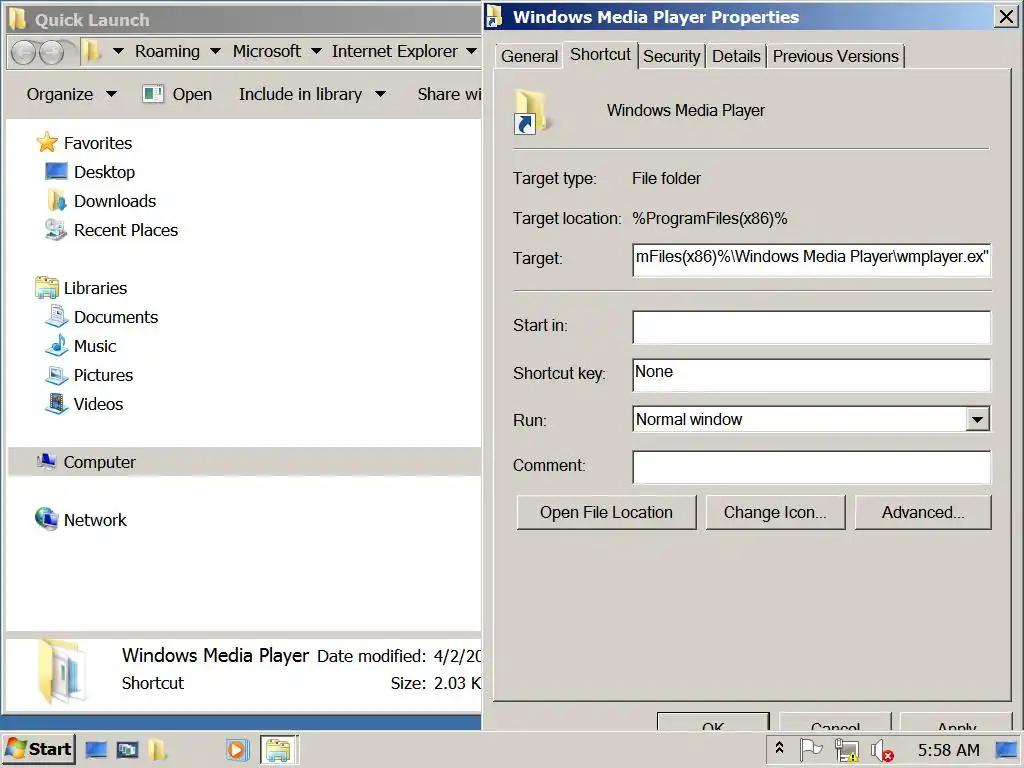Image resolution: width=1024 pixels, height=768 pixels.
Task: Click the Network globe icon
Action: (46, 519)
